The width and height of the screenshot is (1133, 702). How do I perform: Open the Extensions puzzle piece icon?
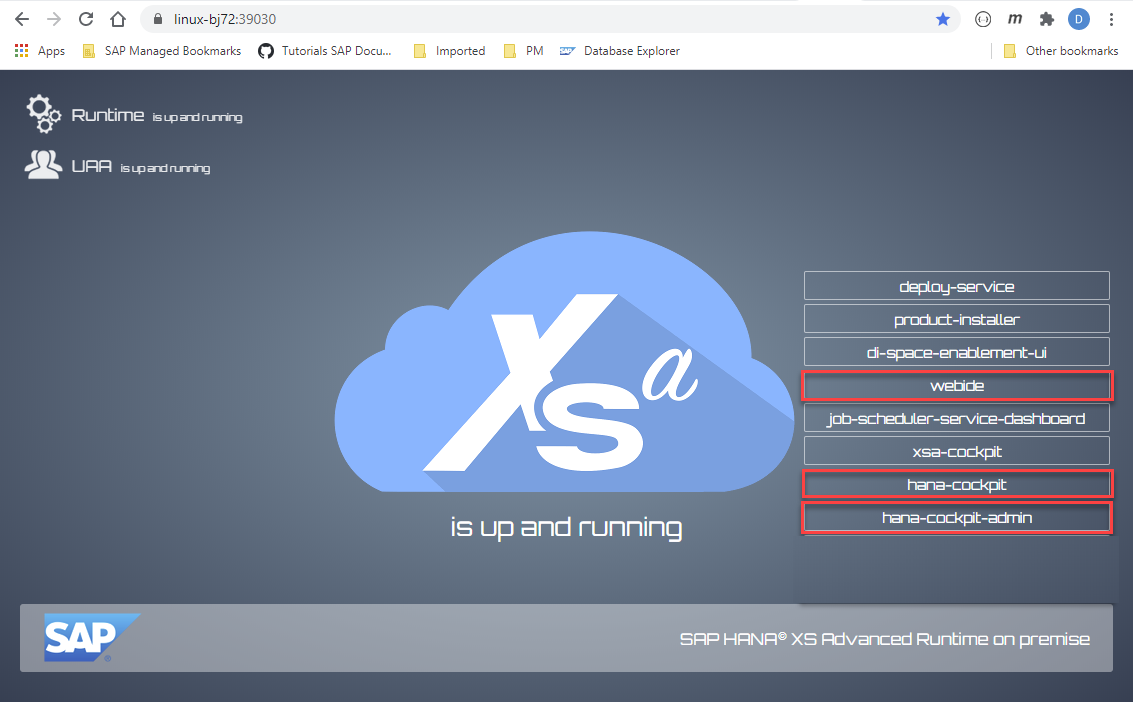[1047, 20]
